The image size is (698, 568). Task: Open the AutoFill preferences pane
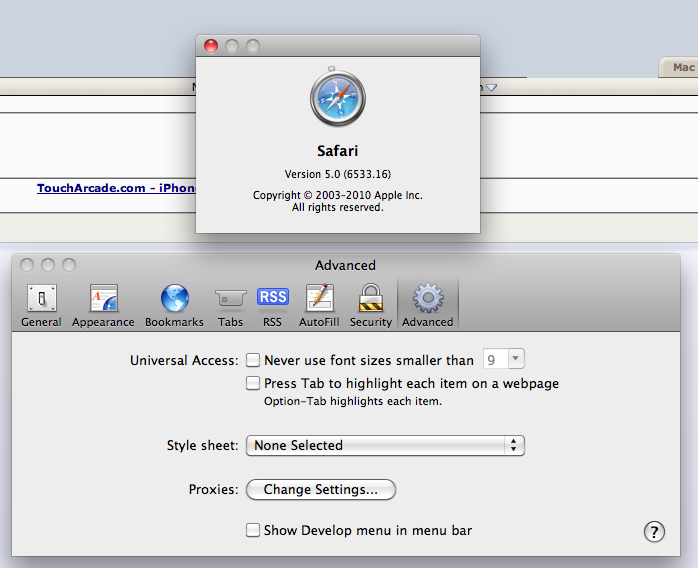319,306
